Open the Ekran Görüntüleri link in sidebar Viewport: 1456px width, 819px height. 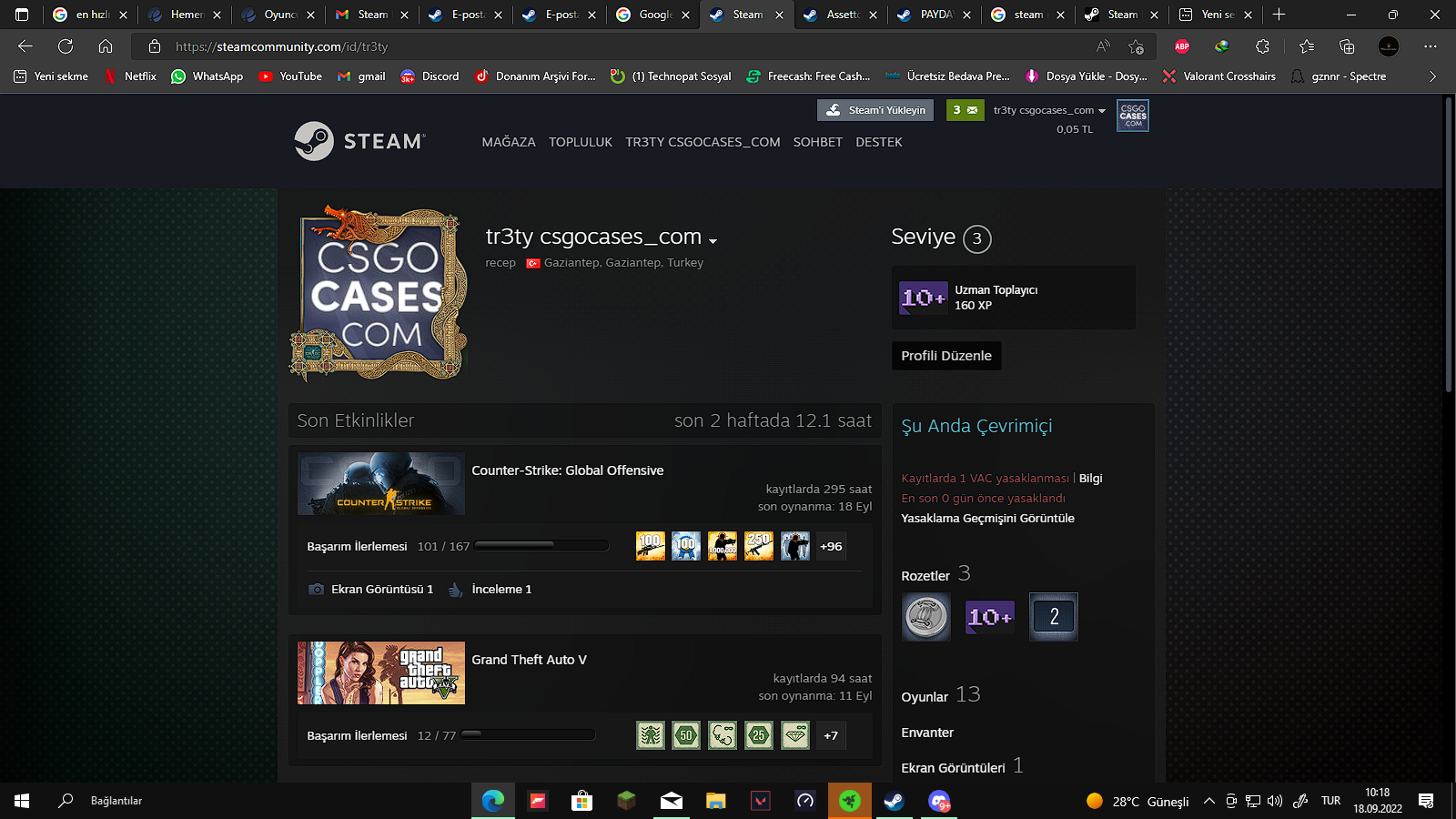click(x=962, y=766)
